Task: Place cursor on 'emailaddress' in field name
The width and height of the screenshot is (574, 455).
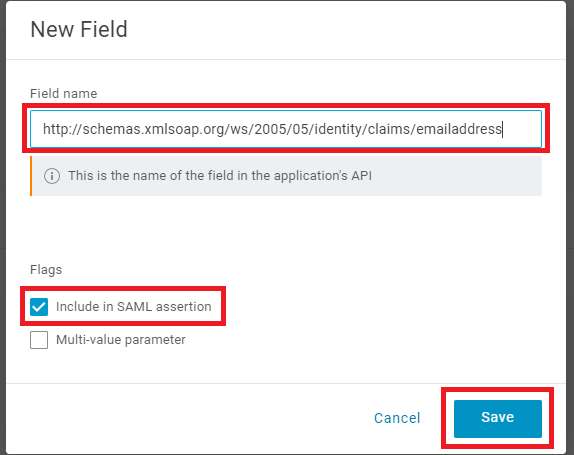Action: (459, 129)
